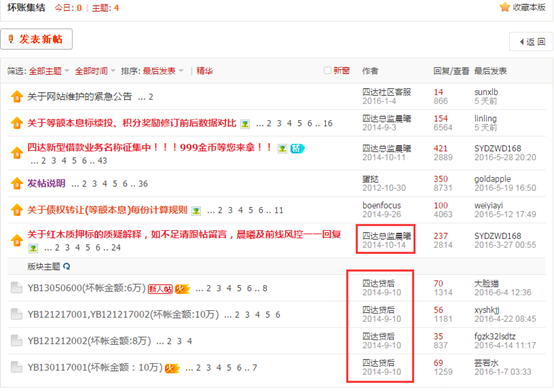Click document icon for YB121217001,YB121217002 thread
Screen dimensions: 554x391
click(16, 314)
